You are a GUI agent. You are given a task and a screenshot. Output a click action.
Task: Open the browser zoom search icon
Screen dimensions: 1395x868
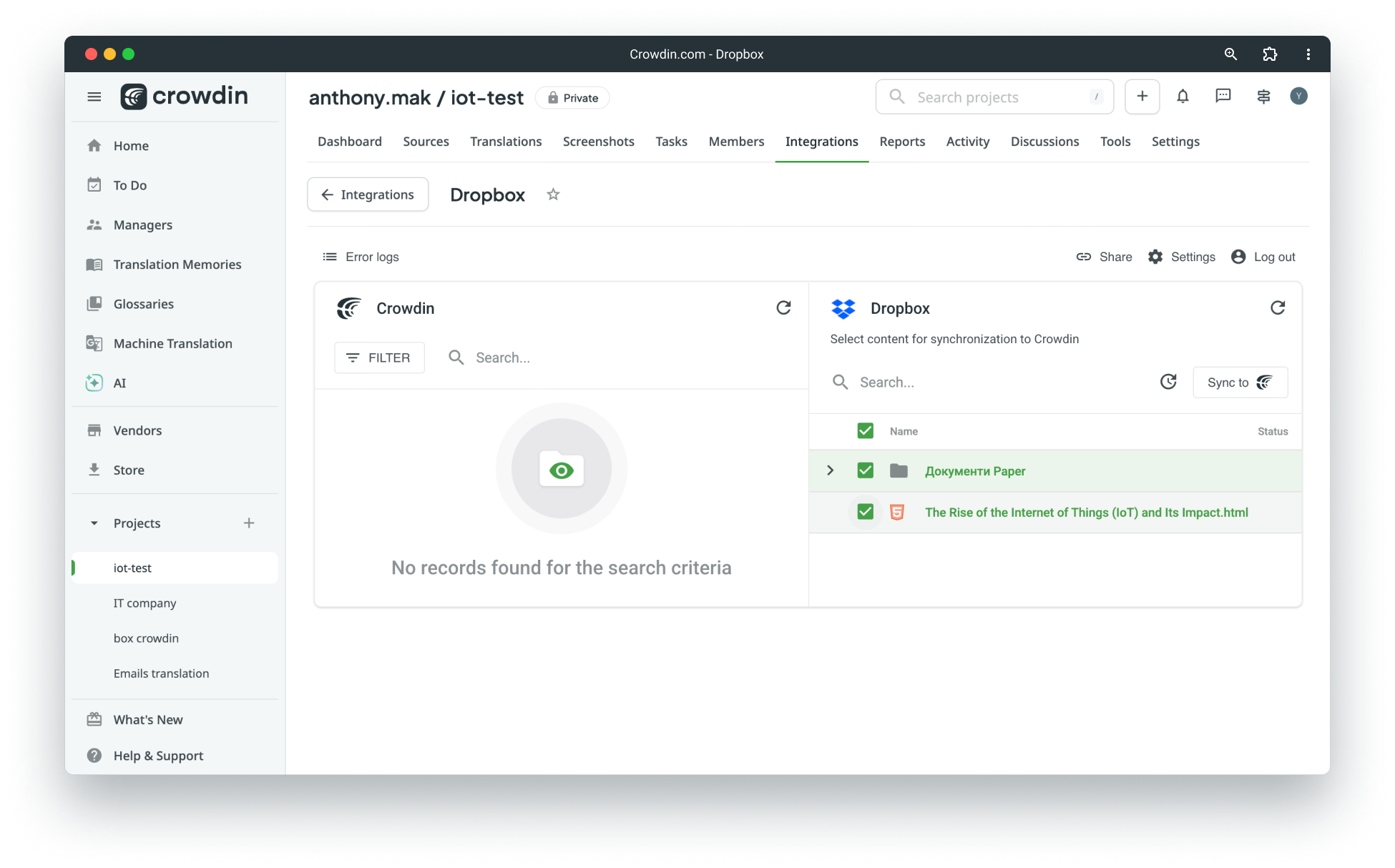(1230, 54)
